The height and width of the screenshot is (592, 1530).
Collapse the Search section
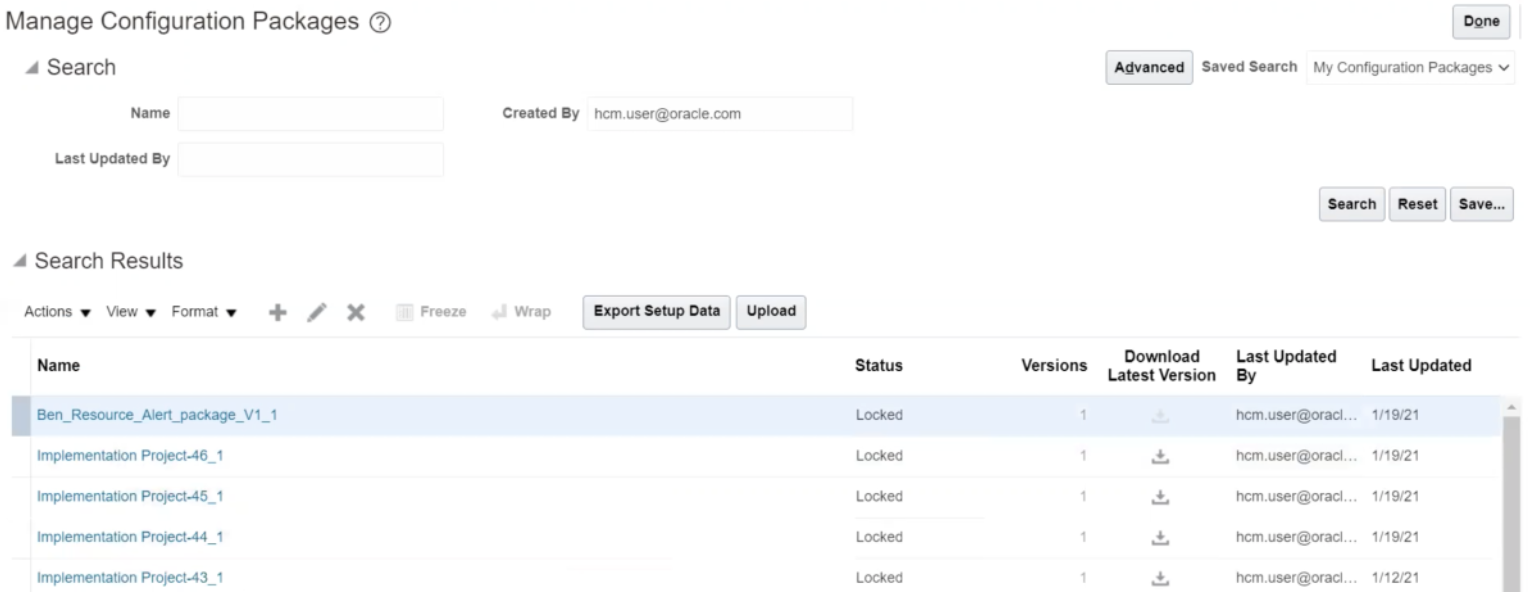(x=34, y=67)
